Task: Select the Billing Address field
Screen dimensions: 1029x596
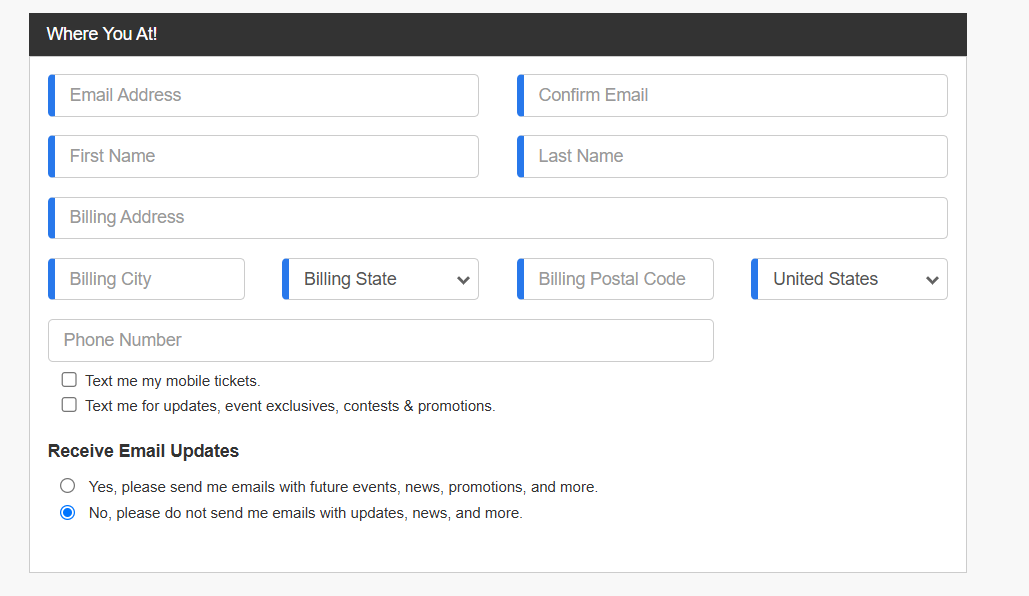Action: click(497, 217)
